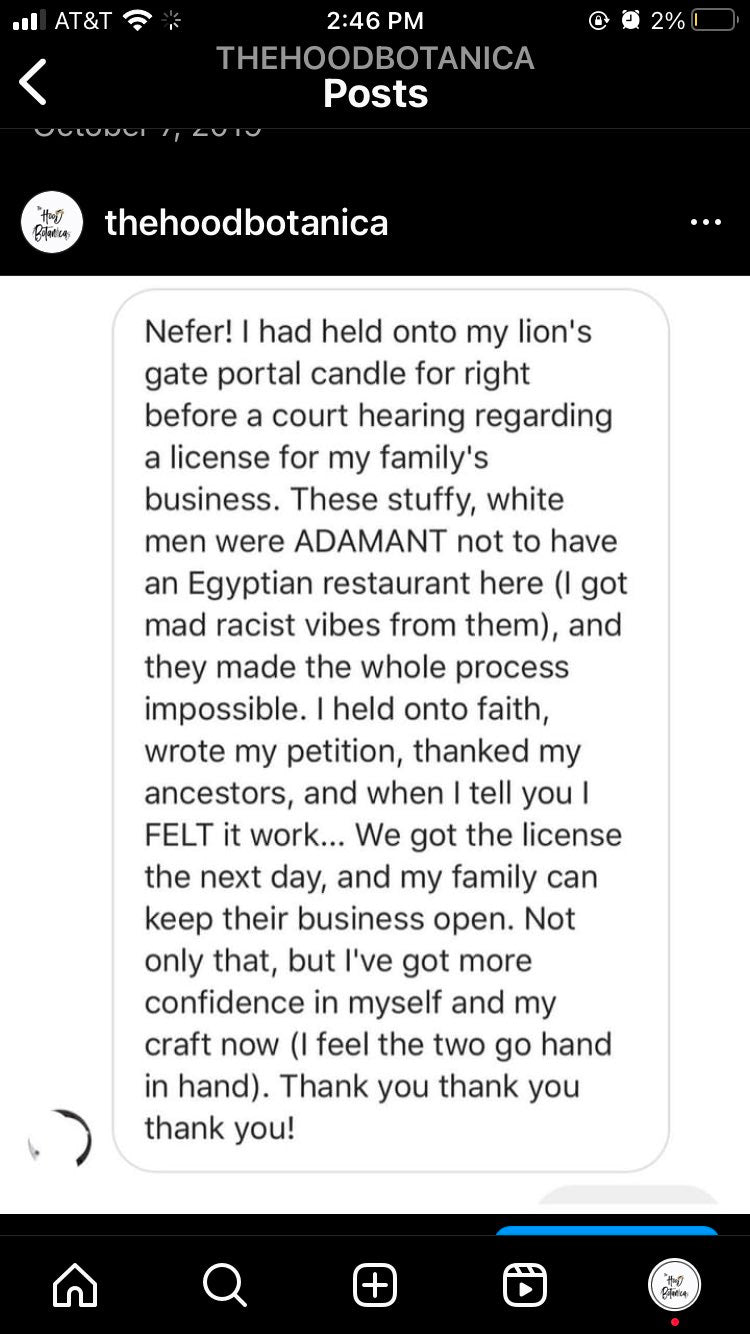Open the thehoodbotanica username link

pyautogui.click(x=247, y=222)
